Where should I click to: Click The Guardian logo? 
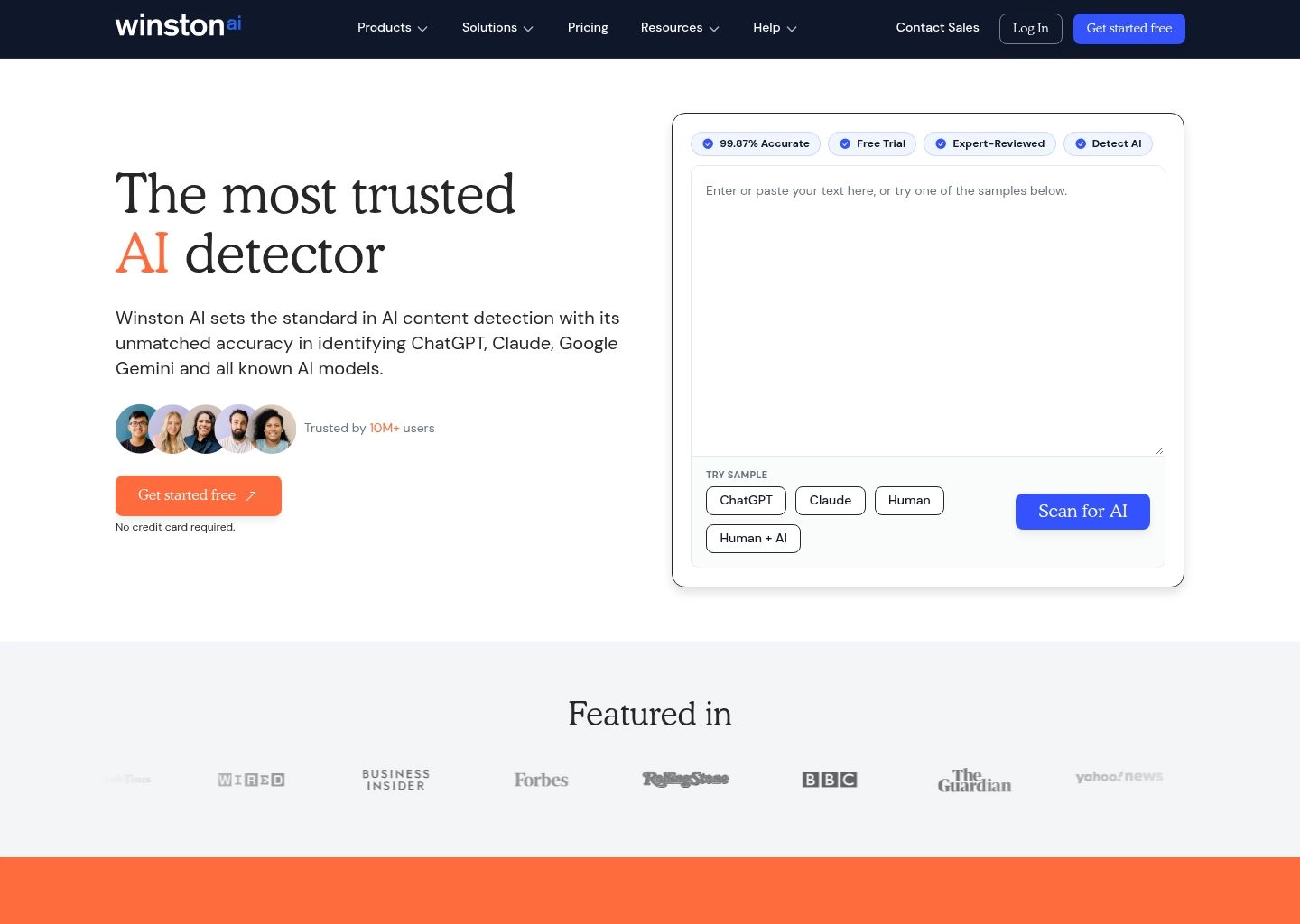pos(974,781)
